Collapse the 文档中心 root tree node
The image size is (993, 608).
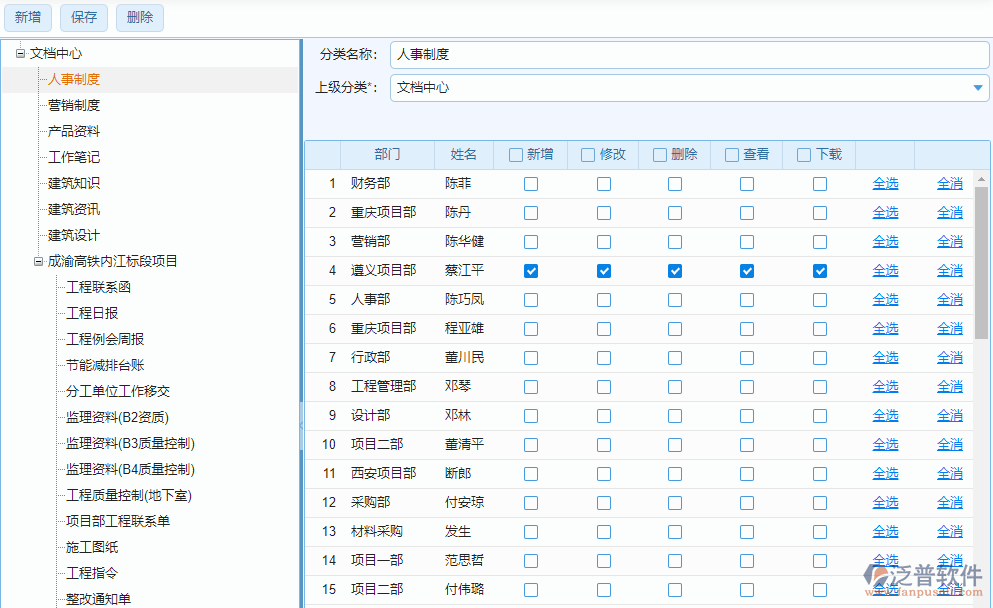[x=20, y=53]
